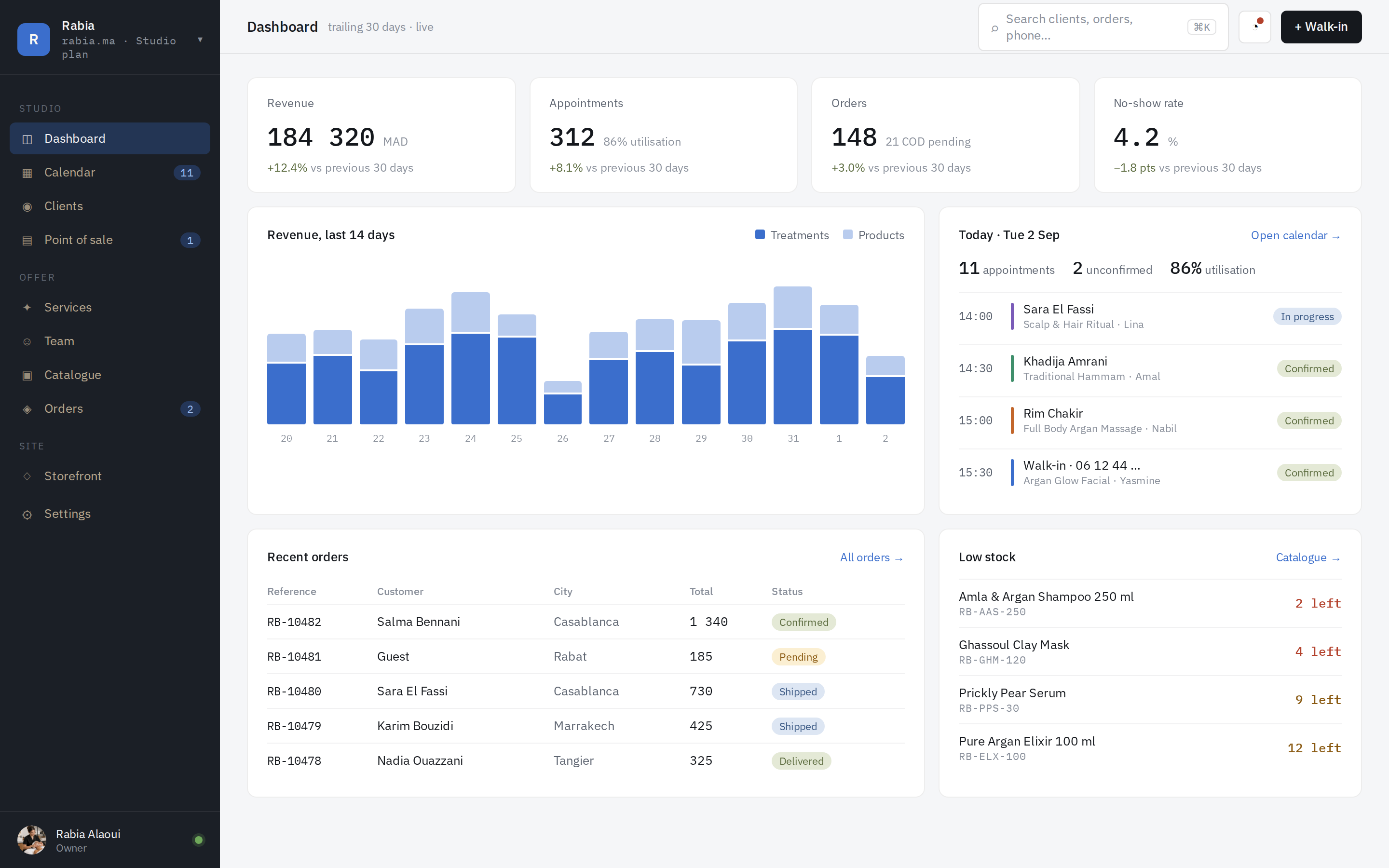Open Point of sale page
The height and width of the screenshot is (868, 1389).
click(109, 241)
